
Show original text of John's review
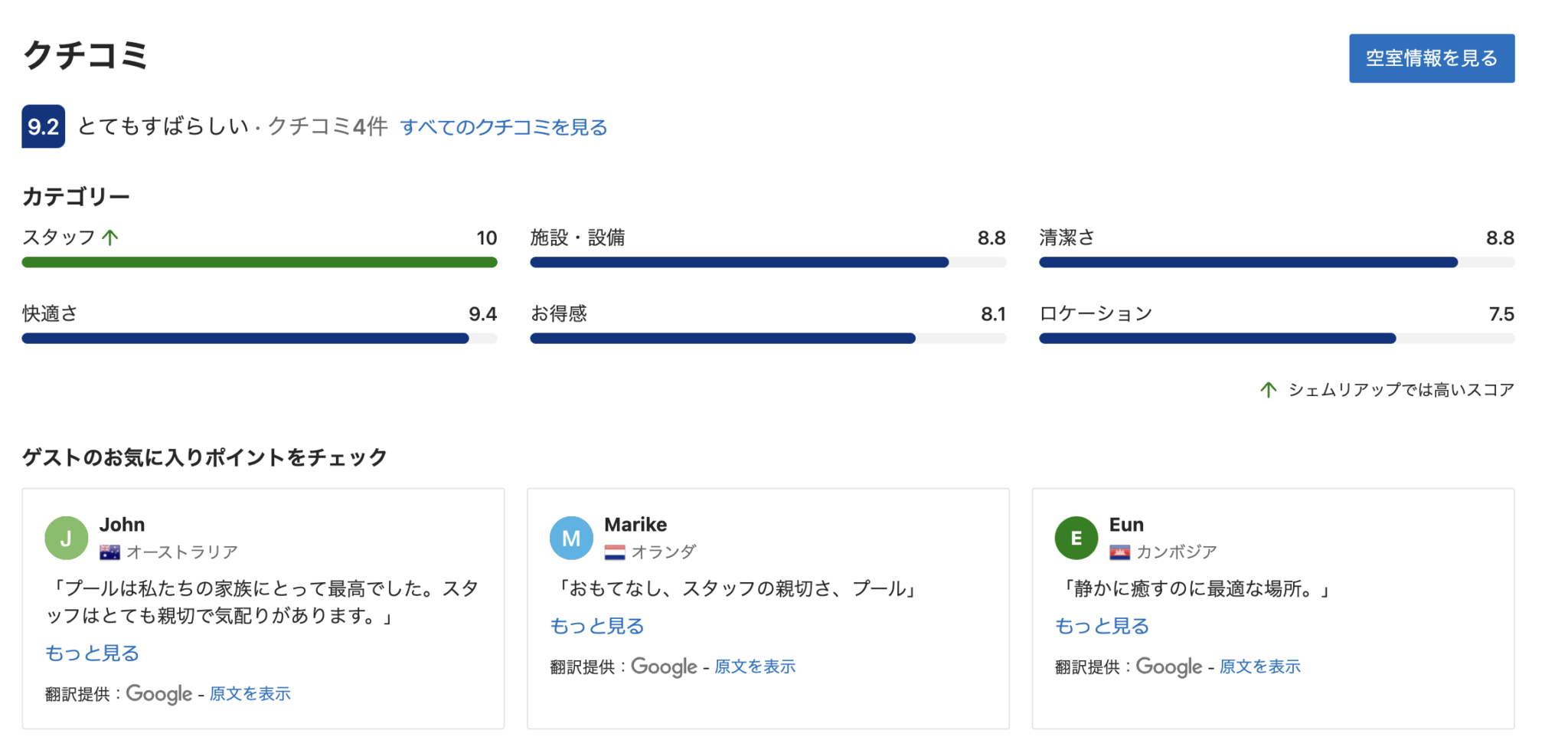point(250,693)
